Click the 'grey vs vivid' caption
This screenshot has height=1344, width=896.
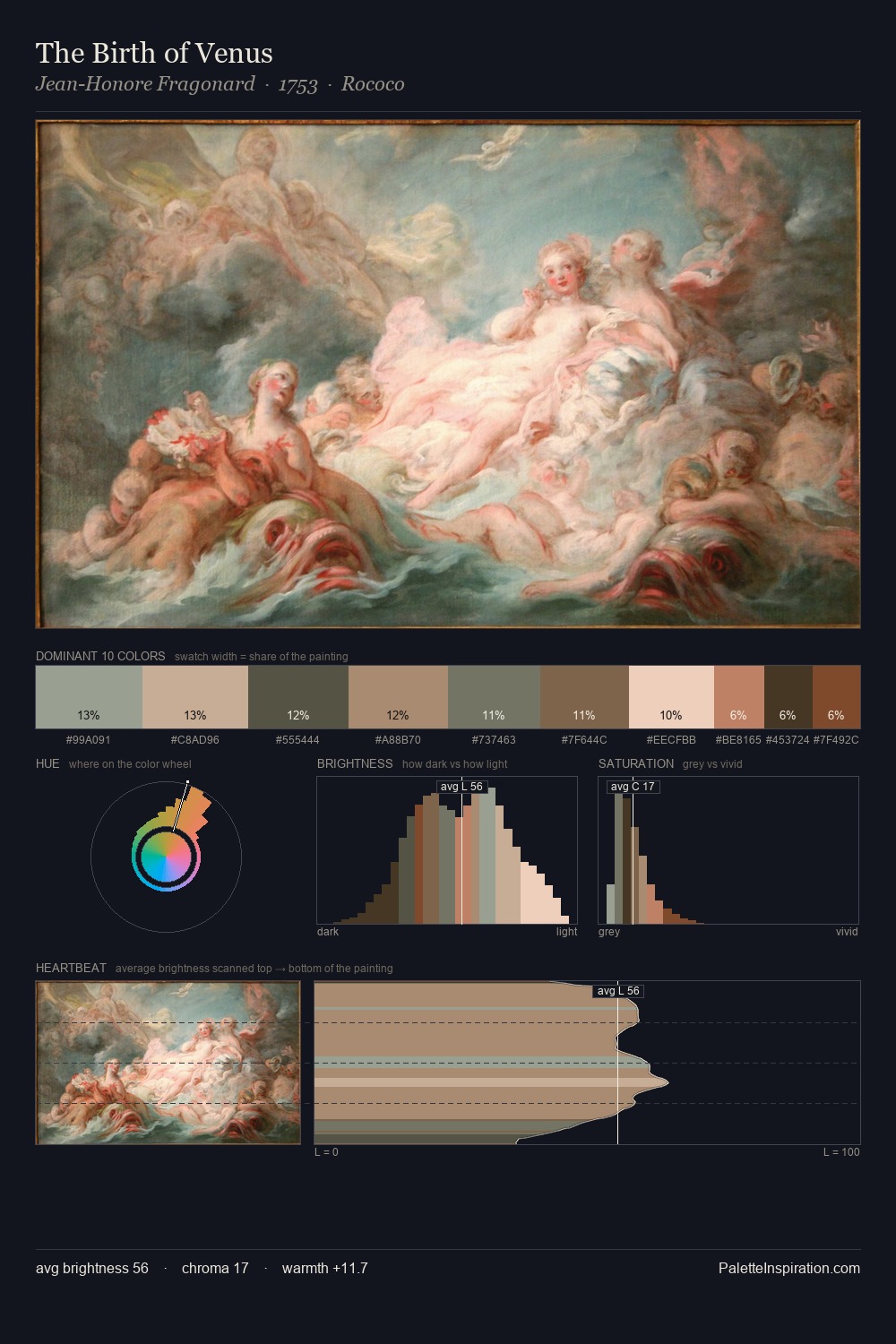point(712,764)
